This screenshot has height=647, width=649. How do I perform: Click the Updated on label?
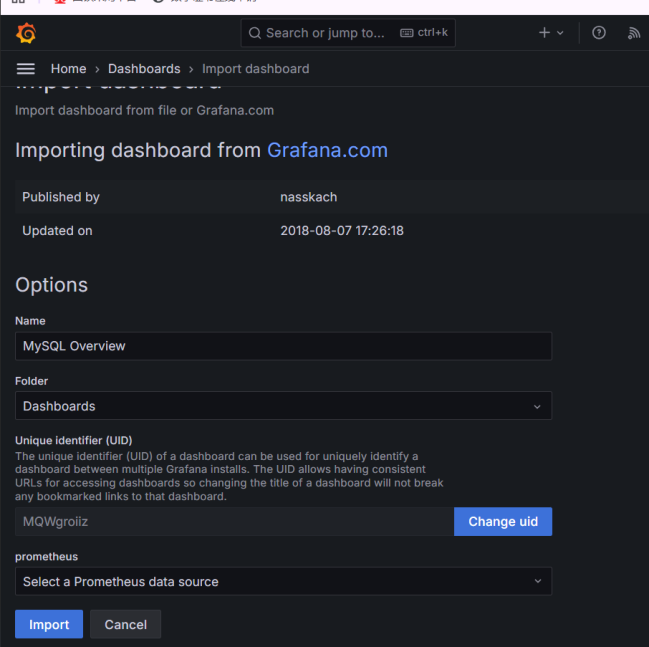[57, 231]
